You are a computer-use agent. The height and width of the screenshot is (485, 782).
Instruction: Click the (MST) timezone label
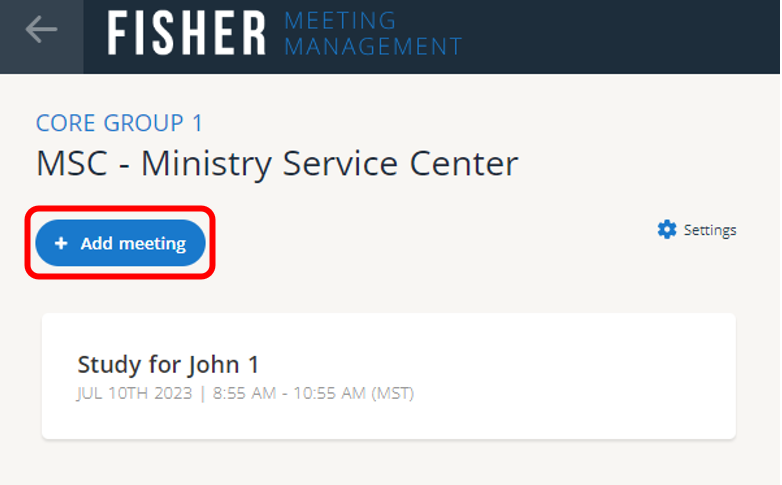(393, 393)
